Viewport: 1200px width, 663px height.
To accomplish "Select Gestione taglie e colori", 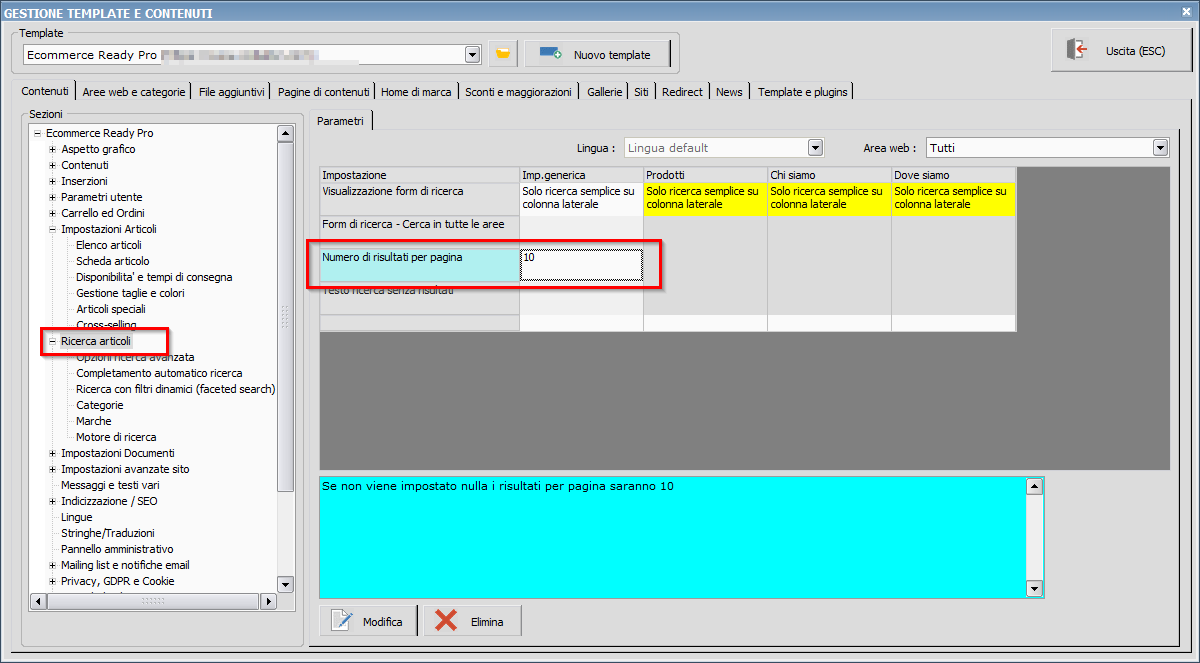I will (x=130, y=293).
